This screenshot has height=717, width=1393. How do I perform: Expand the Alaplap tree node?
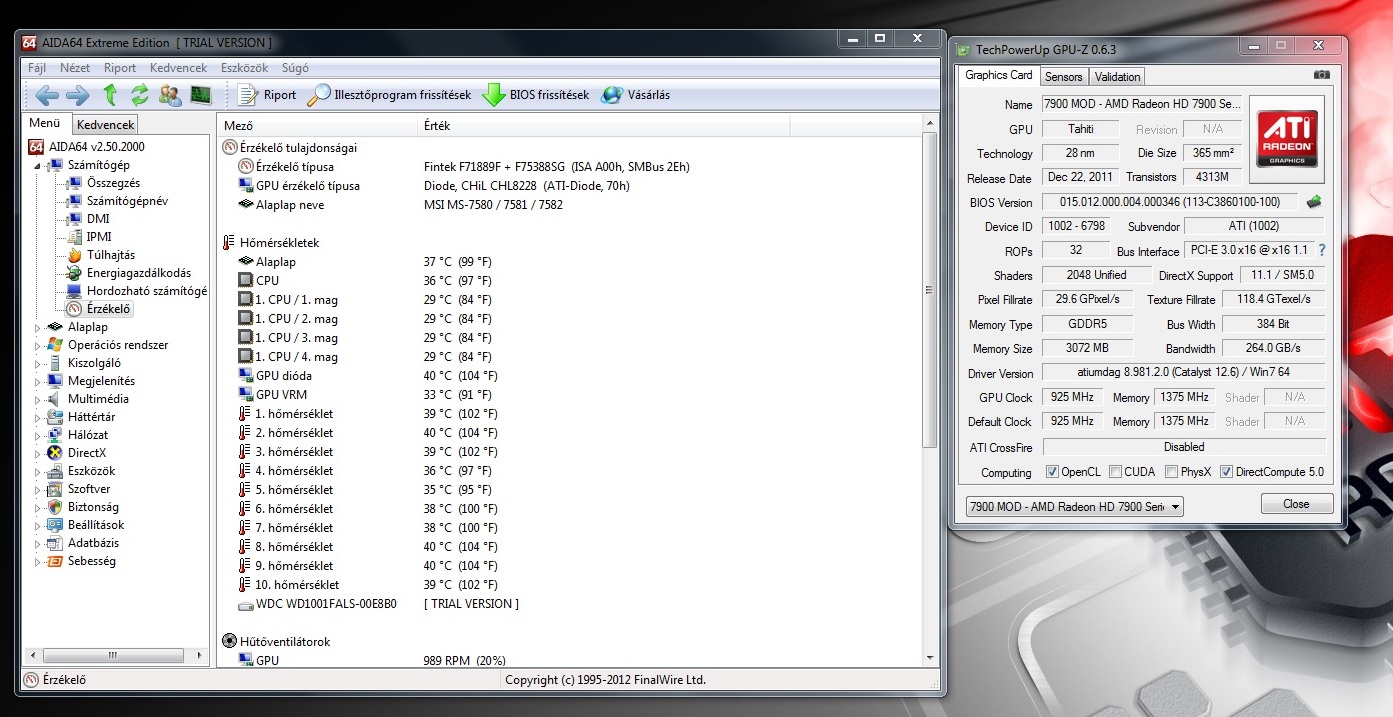pos(38,327)
